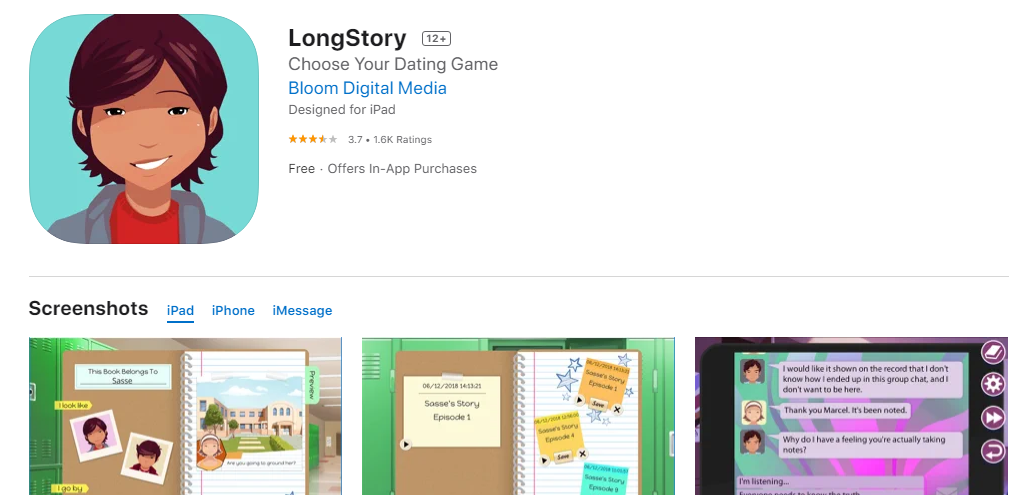The width and height of the screenshot is (1033, 495).
Task: Select the iMessage screenshots tab
Action: (302, 310)
